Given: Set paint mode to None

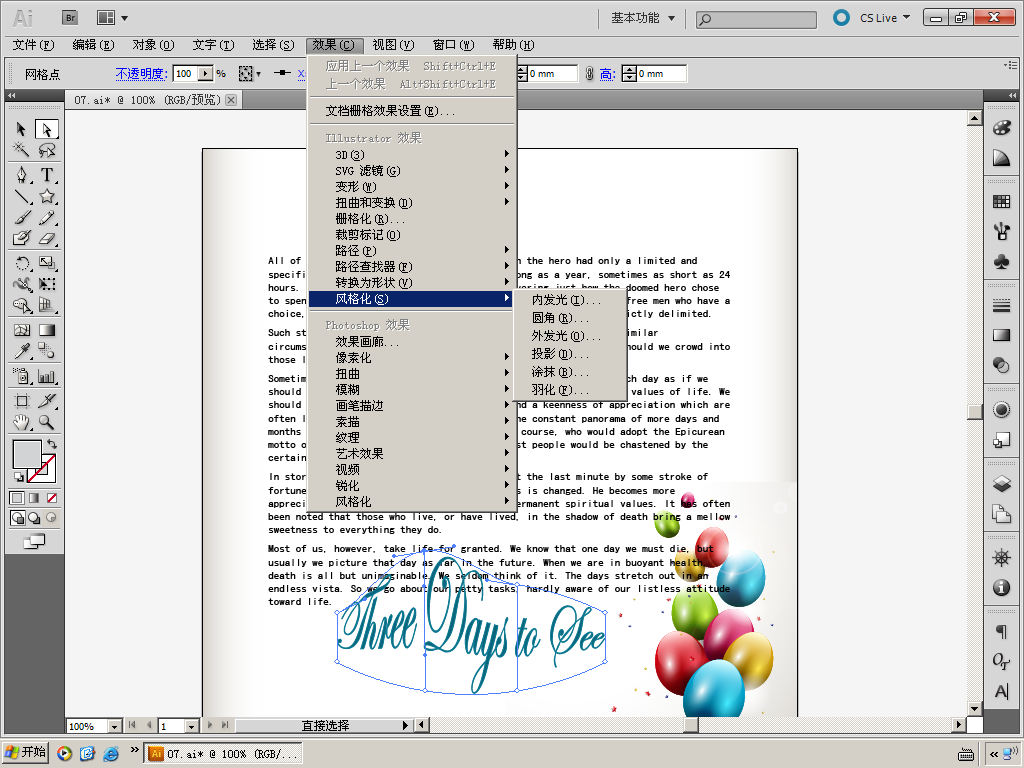Looking at the screenshot, I should click(x=52, y=498).
